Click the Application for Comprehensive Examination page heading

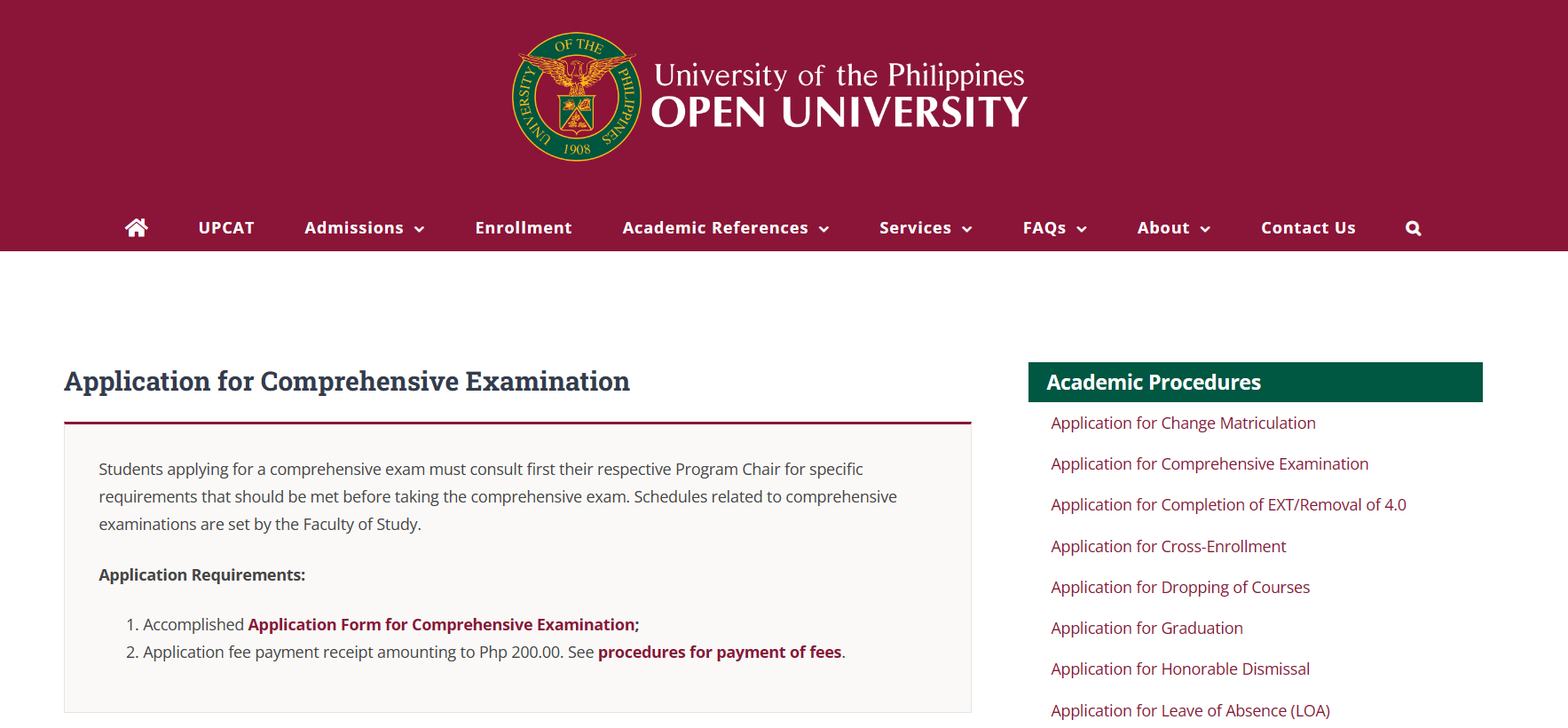click(347, 381)
